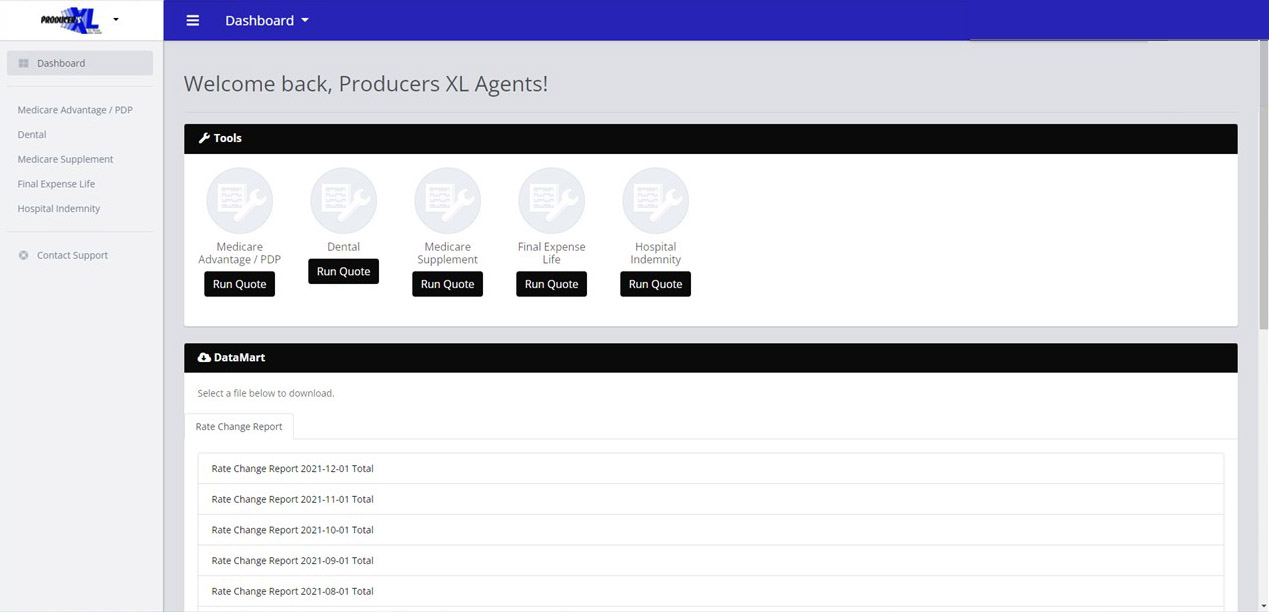The height and width of the screenshot is (612, 1269).
Task: Click the Medicare Advantage / PDP tool icon
Action: tap(239, 201)
